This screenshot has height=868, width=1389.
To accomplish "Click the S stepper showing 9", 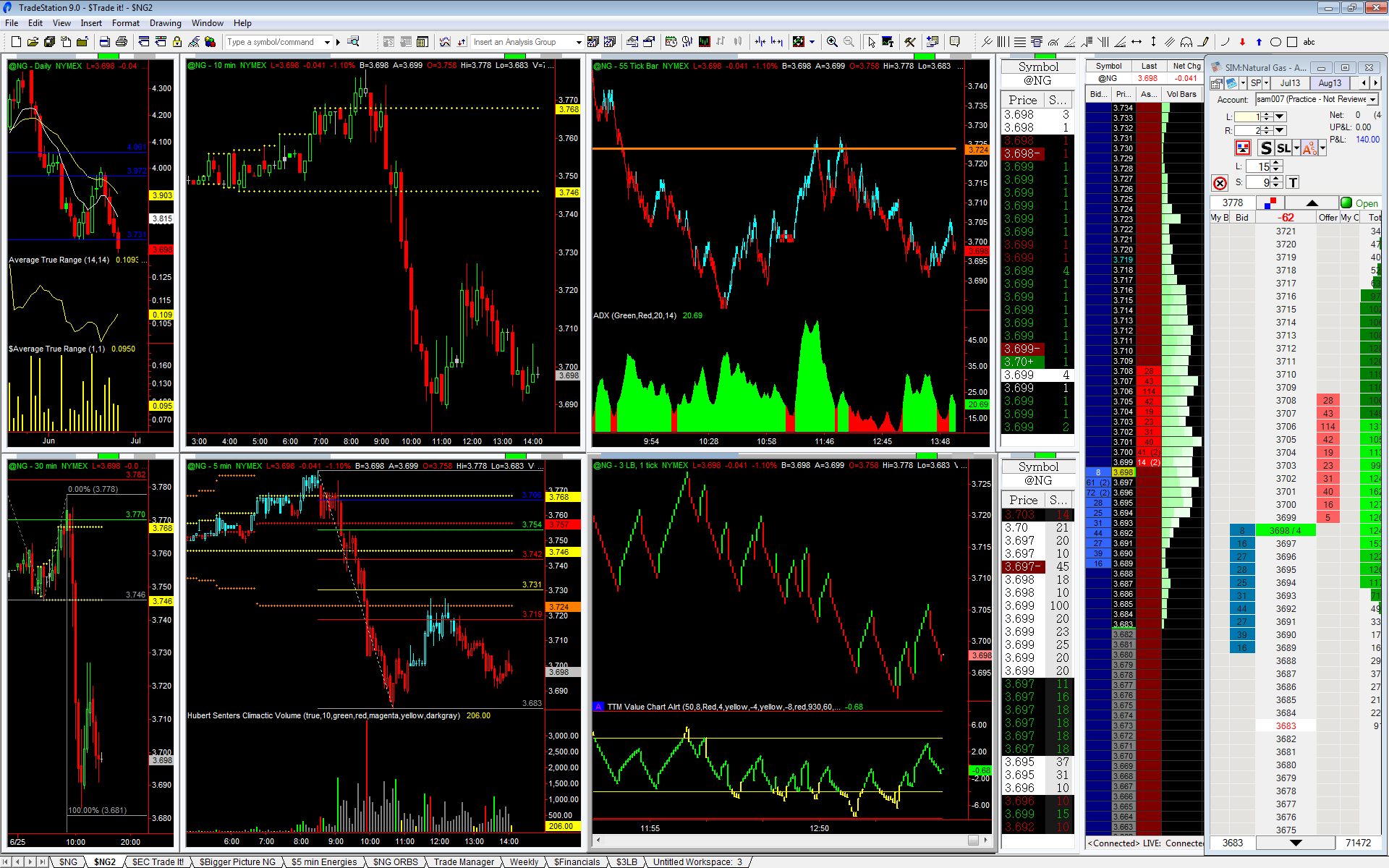I will pos(1264,183).
